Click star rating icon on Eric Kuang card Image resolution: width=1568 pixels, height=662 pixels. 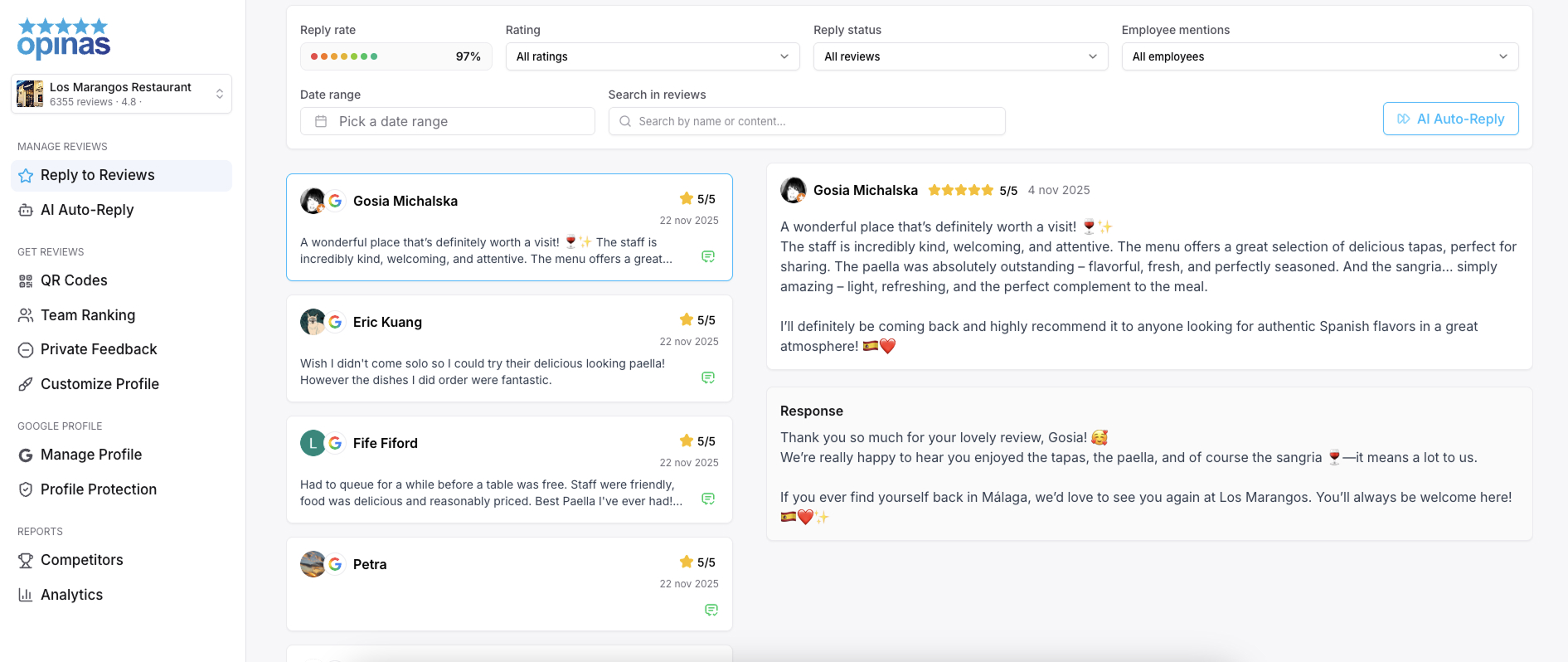tap(687, 319)
